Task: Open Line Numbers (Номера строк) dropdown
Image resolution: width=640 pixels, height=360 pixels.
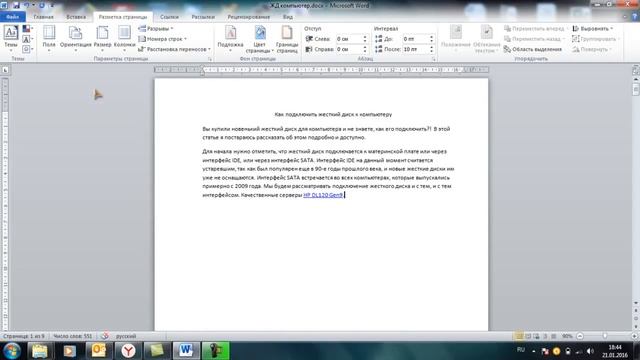Action: tap(162, 39)
